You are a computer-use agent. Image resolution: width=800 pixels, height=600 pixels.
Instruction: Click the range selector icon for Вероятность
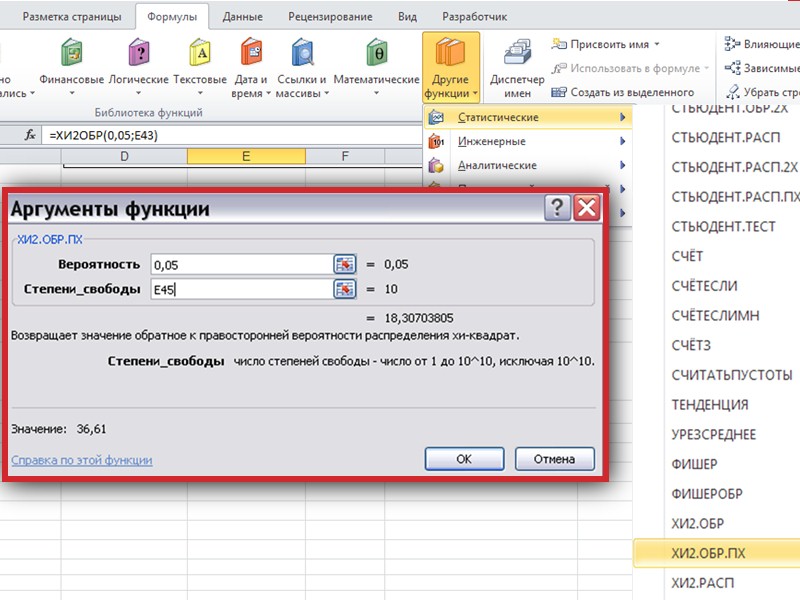pos(345,264)
